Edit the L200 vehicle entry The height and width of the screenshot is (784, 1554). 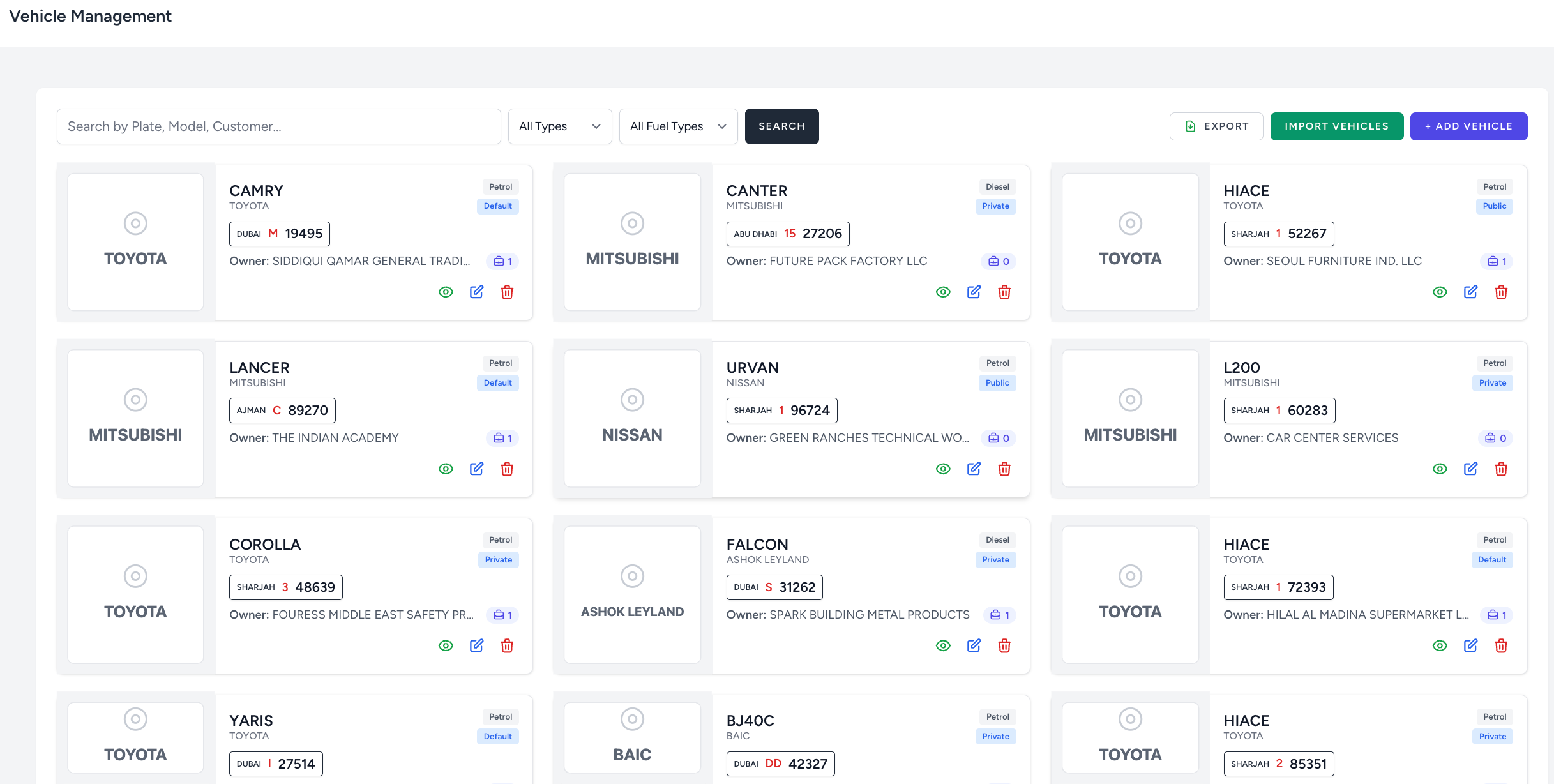coord(1470,469)
